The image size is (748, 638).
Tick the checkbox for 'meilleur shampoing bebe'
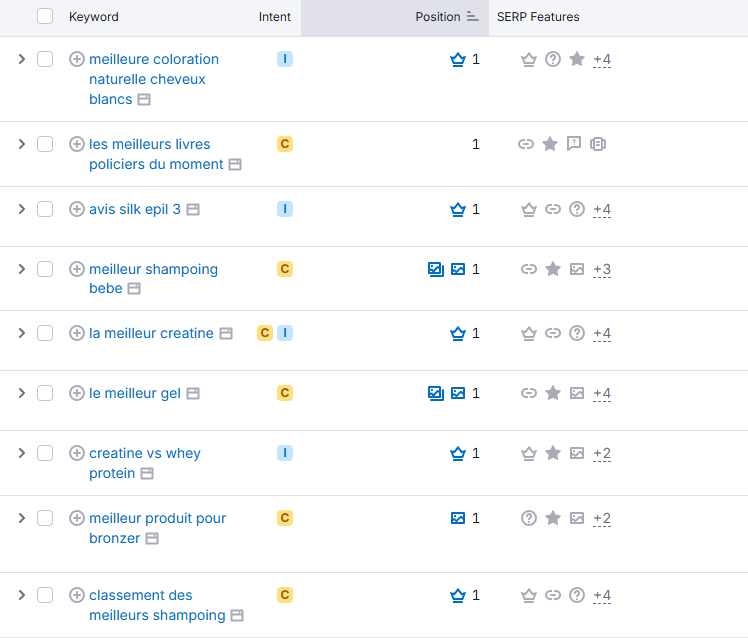pos(45,269)
